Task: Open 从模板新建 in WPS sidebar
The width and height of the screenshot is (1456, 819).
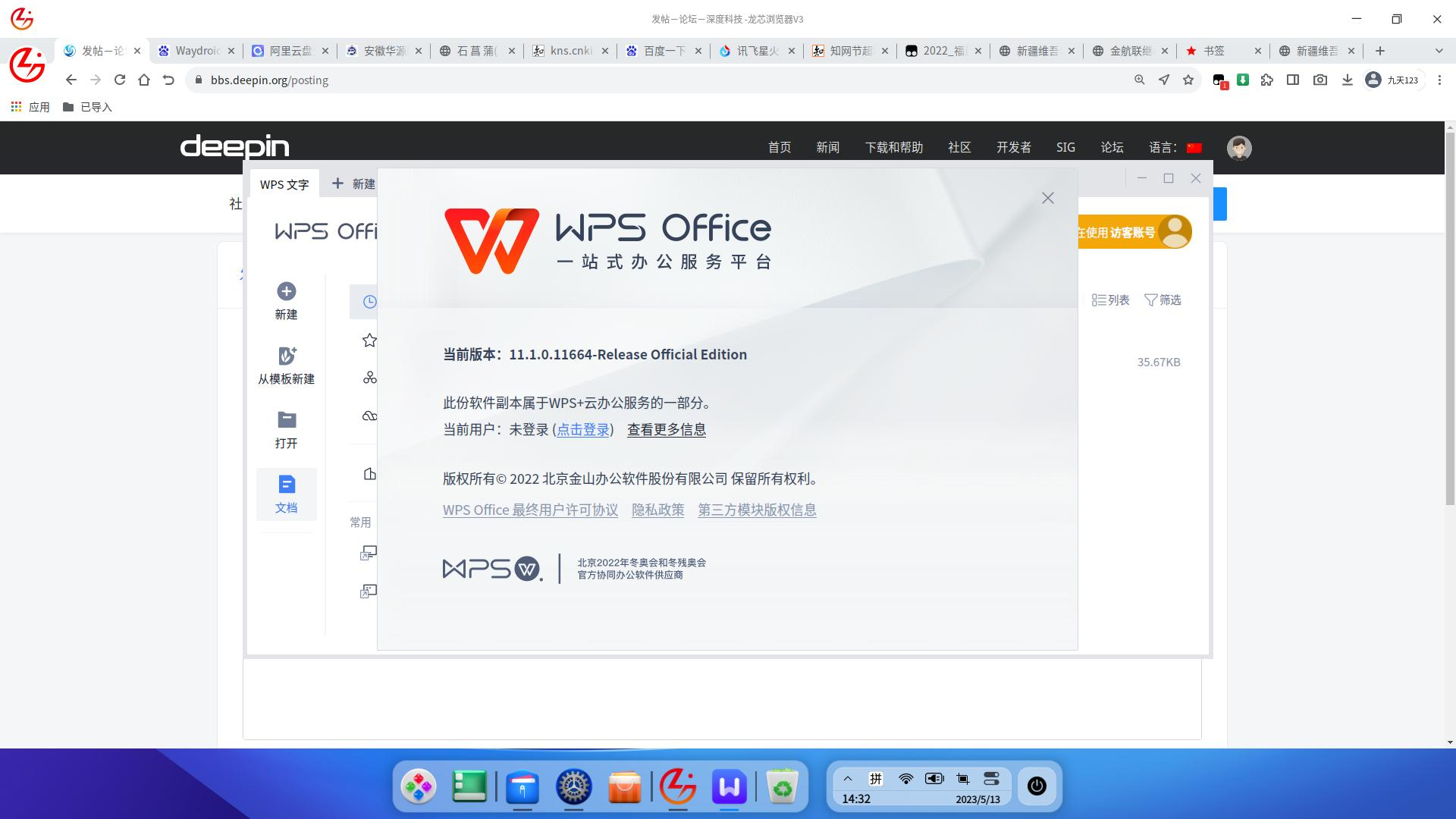Action: (x=286, y=364)
